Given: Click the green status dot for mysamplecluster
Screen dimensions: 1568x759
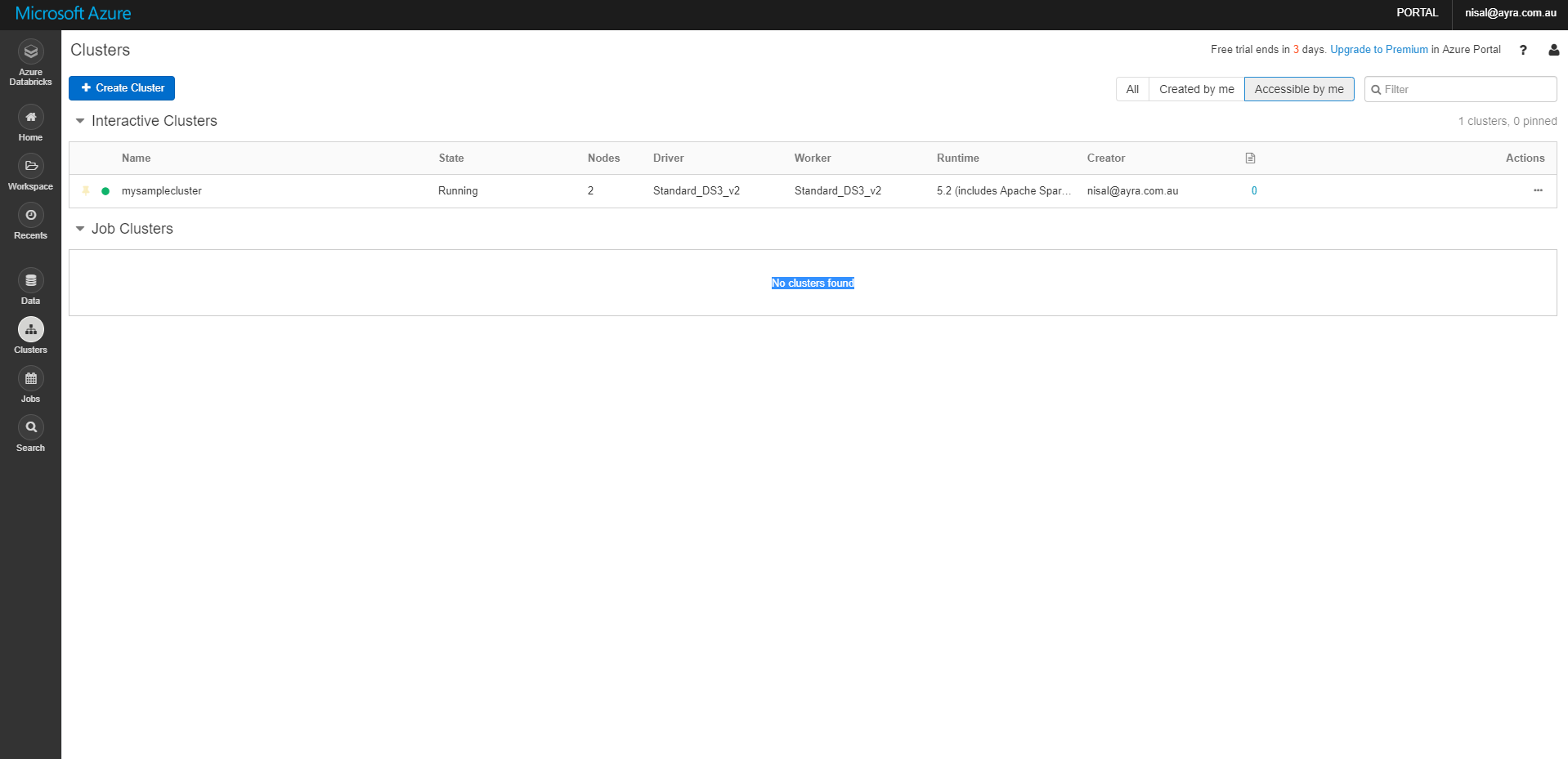Looking at the screenshot, I should tap(105, 191).
